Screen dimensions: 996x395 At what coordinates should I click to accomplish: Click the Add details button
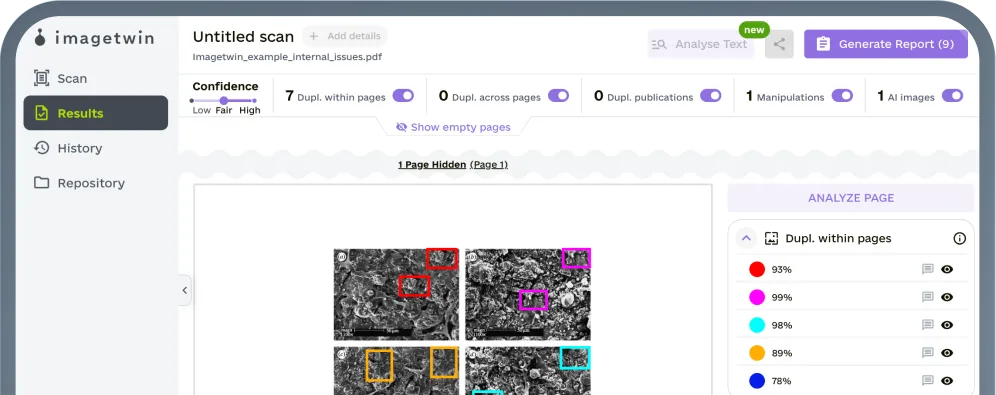(344, 36)
